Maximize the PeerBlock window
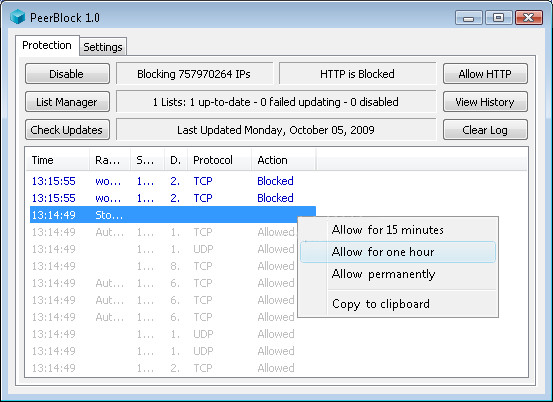Image resolution: width=553 pixels, height=402 pixels. (498, 18)
